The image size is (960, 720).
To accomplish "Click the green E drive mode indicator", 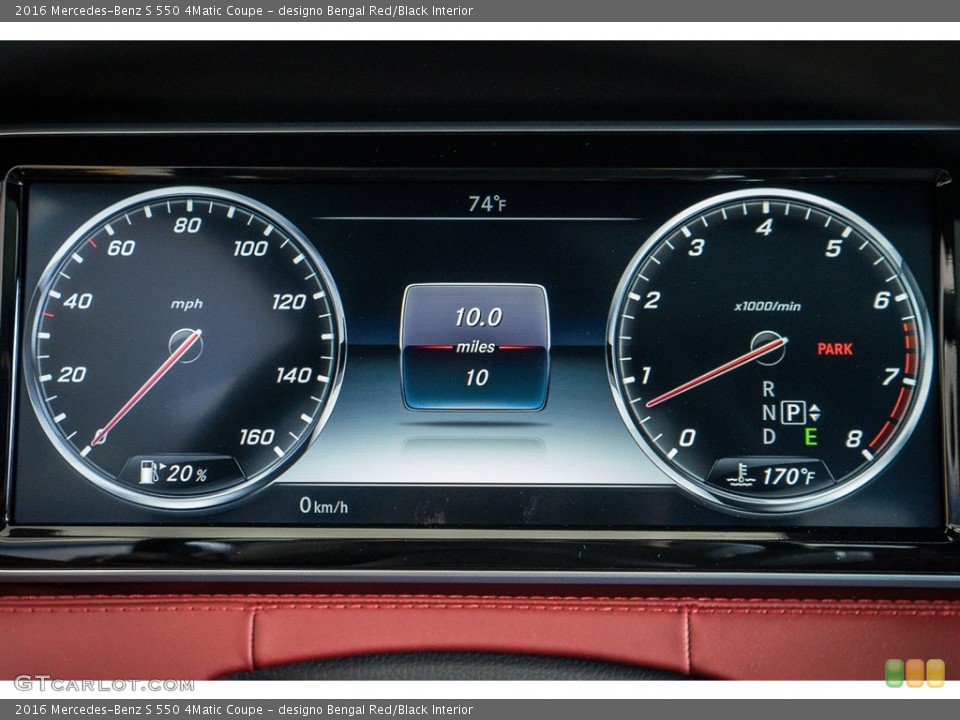I will tap(811, 437).
